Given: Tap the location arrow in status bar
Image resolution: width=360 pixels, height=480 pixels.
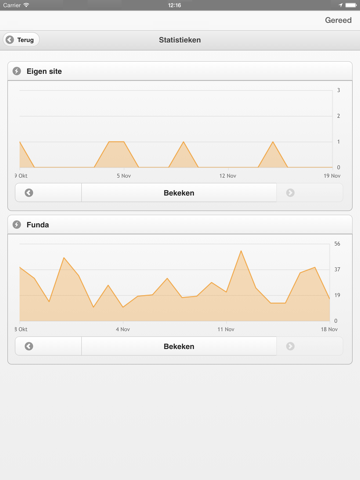Looking at the screenshot, I should coord(341,5).
